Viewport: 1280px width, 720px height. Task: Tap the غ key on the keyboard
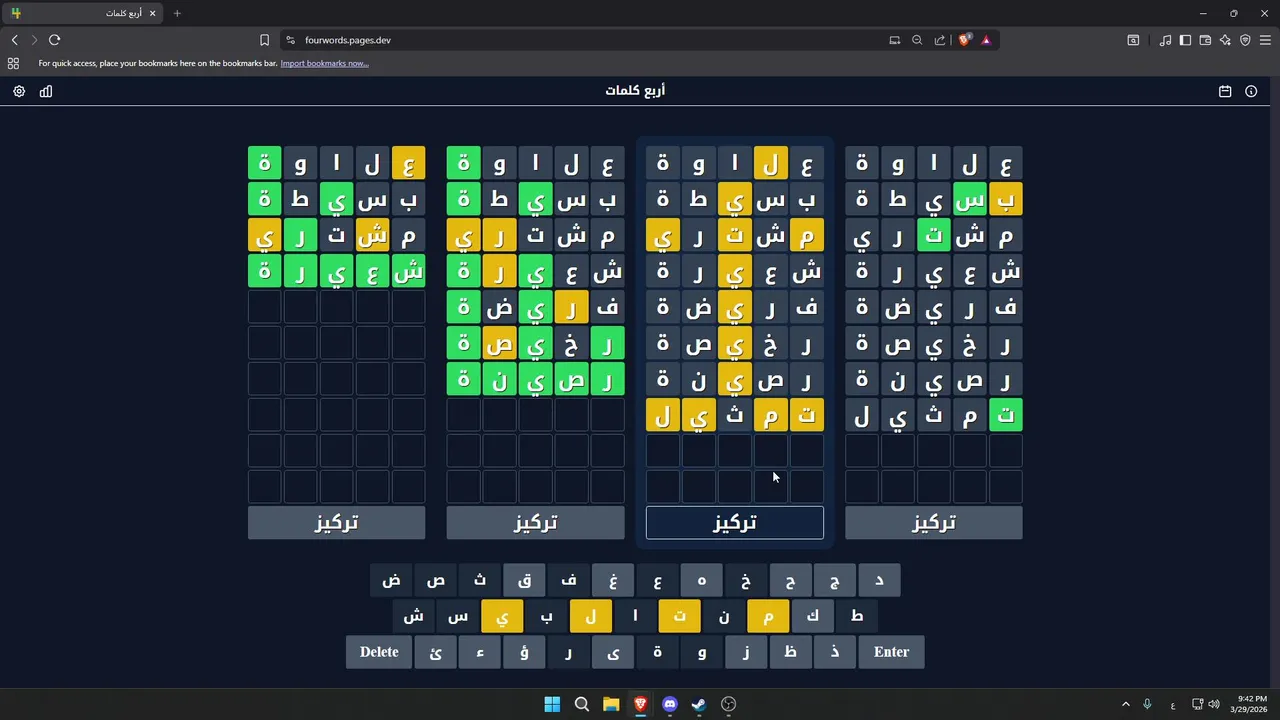click(x=613, y=580)
